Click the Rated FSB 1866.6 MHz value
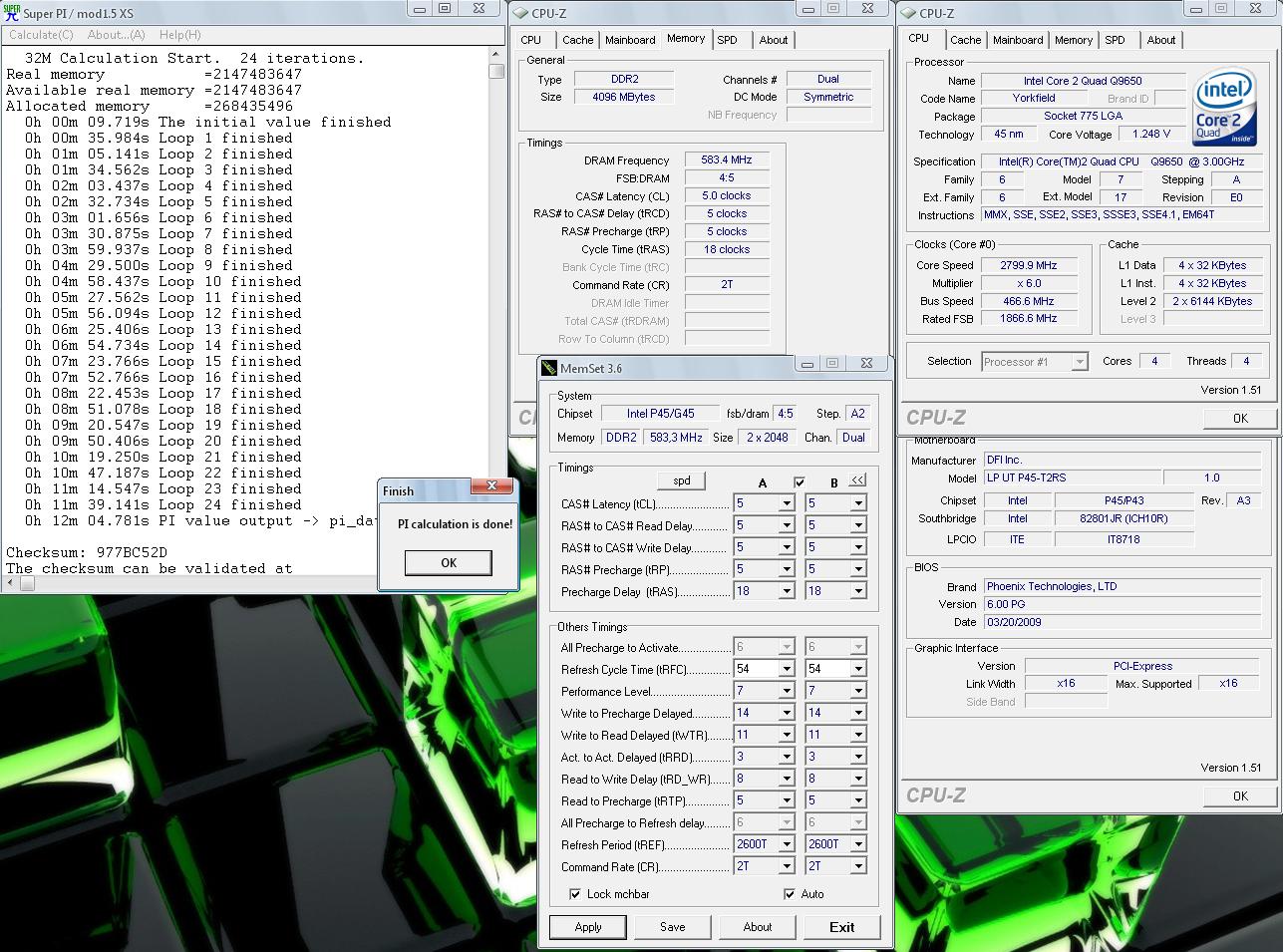 [1028, 319]
